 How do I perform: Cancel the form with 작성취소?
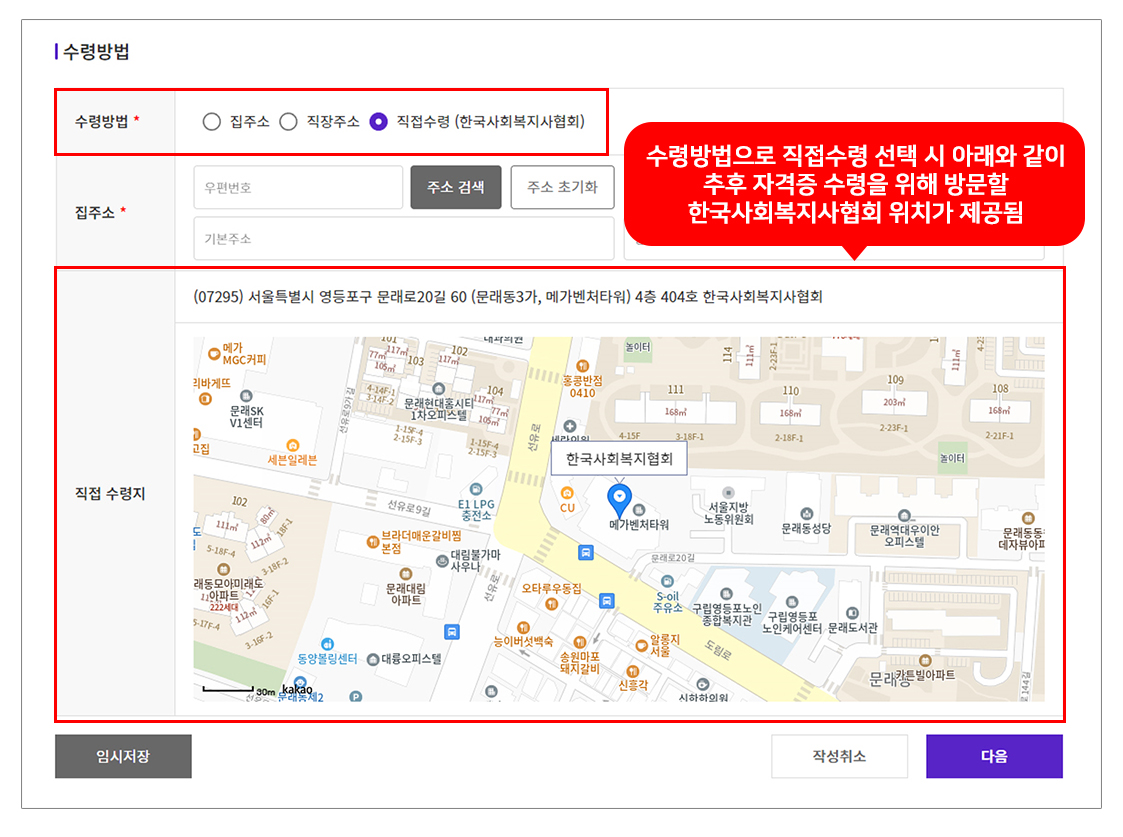coord(839,756)
